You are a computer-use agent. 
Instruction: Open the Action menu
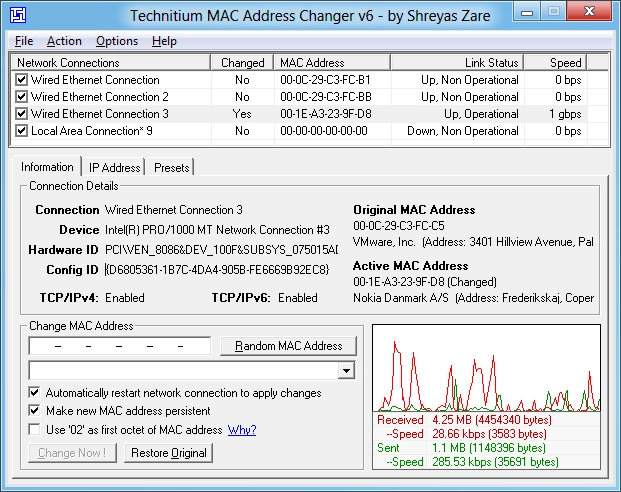click(64, 41)
